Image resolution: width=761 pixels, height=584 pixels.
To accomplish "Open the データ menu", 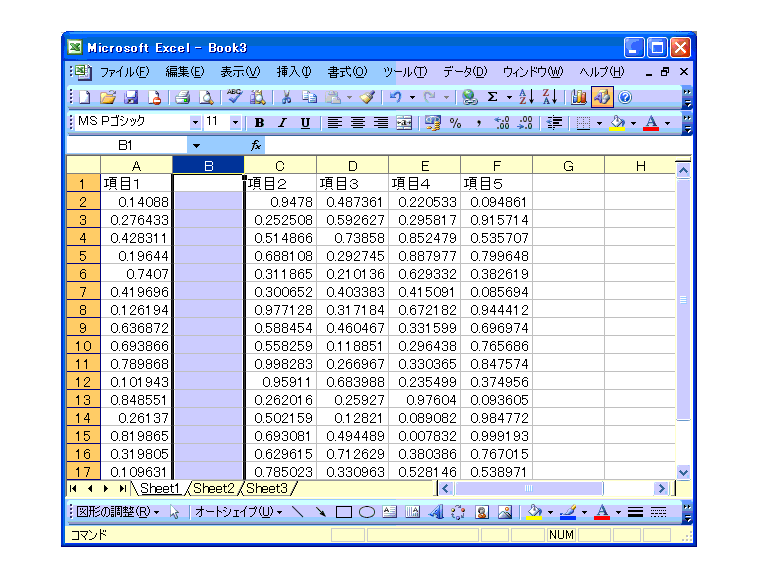I will [464, 72].
